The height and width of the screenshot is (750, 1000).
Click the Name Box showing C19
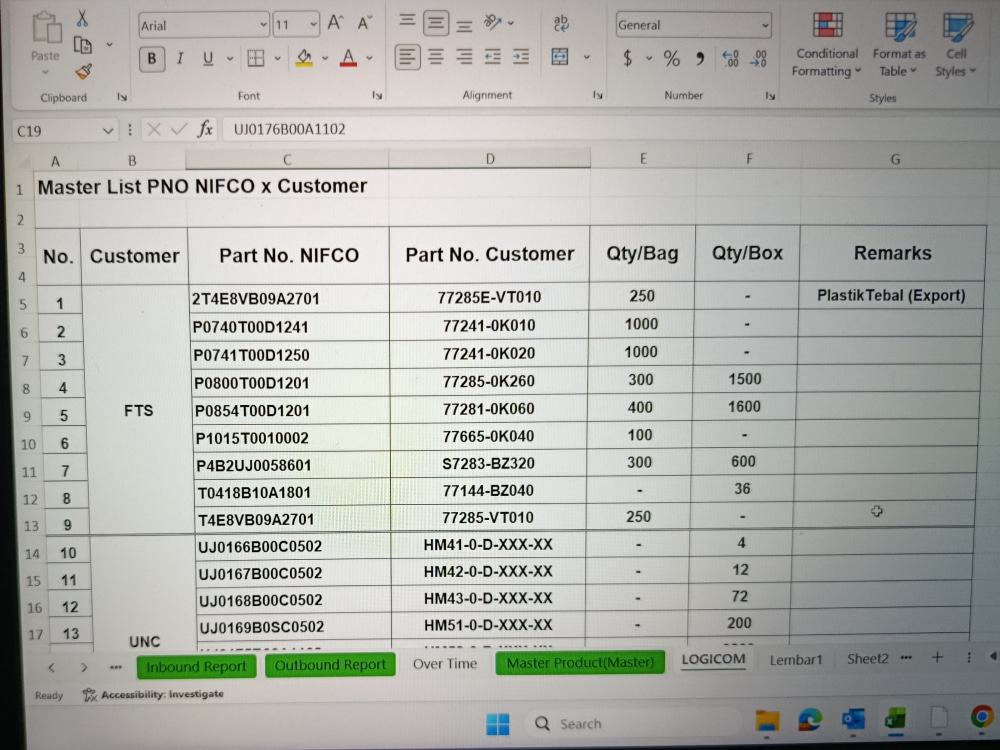[x=65, y=131]
